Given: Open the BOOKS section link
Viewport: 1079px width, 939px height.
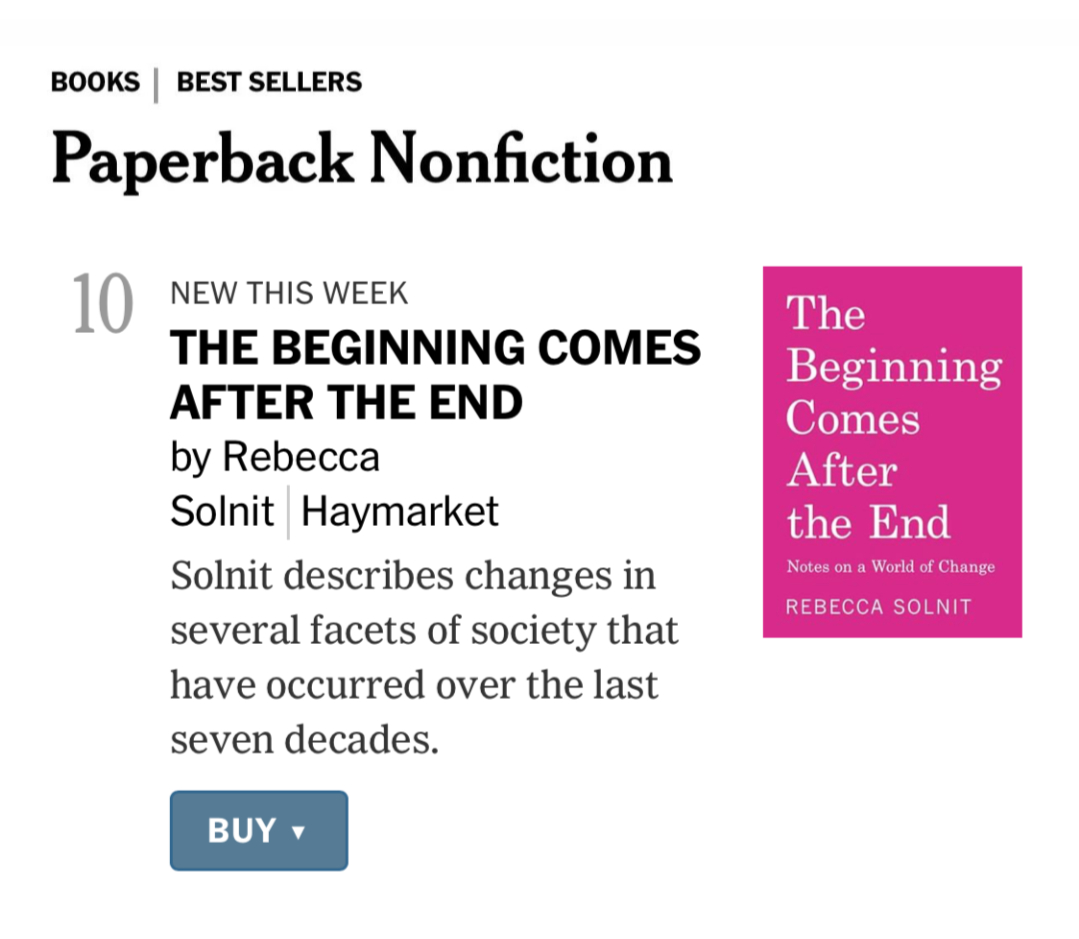Looking at the screenshot, I should click(x=95, y=82).
